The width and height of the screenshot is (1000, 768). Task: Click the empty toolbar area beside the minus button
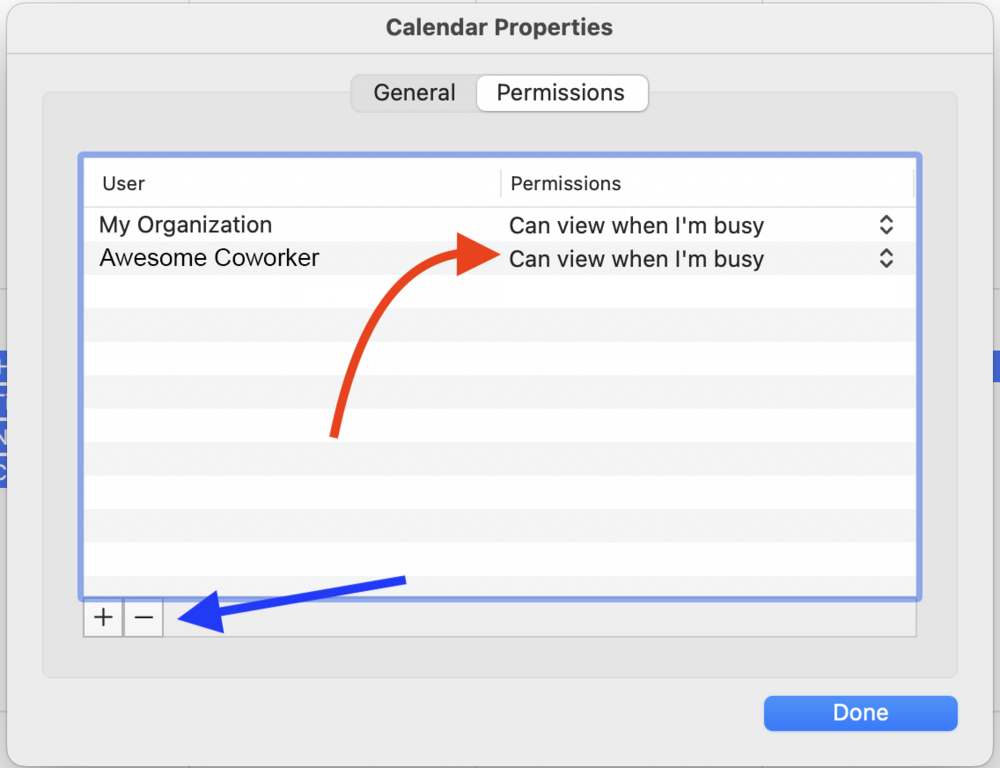[540, 618]
